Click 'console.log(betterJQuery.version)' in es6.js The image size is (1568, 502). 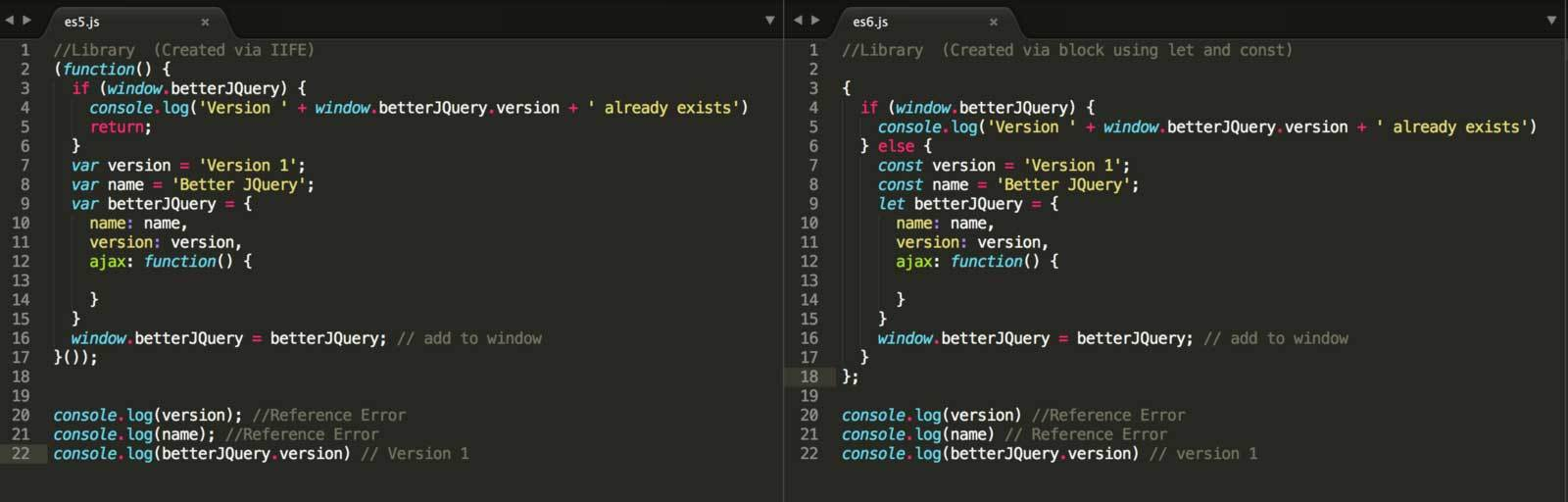tap(990, 454)
